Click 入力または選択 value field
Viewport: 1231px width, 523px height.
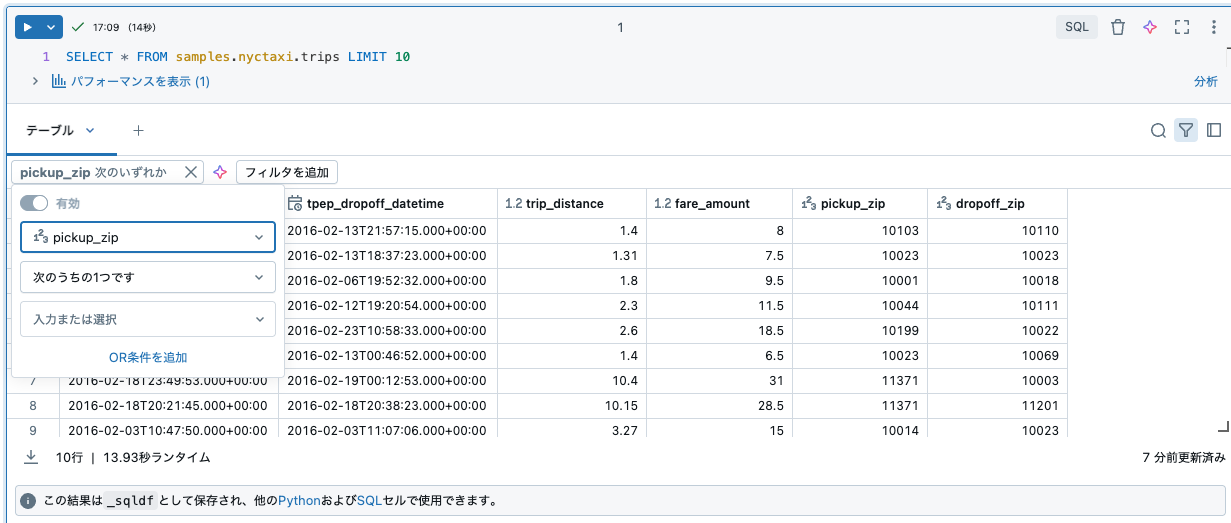pyautogui.click(x=148, y=319)
